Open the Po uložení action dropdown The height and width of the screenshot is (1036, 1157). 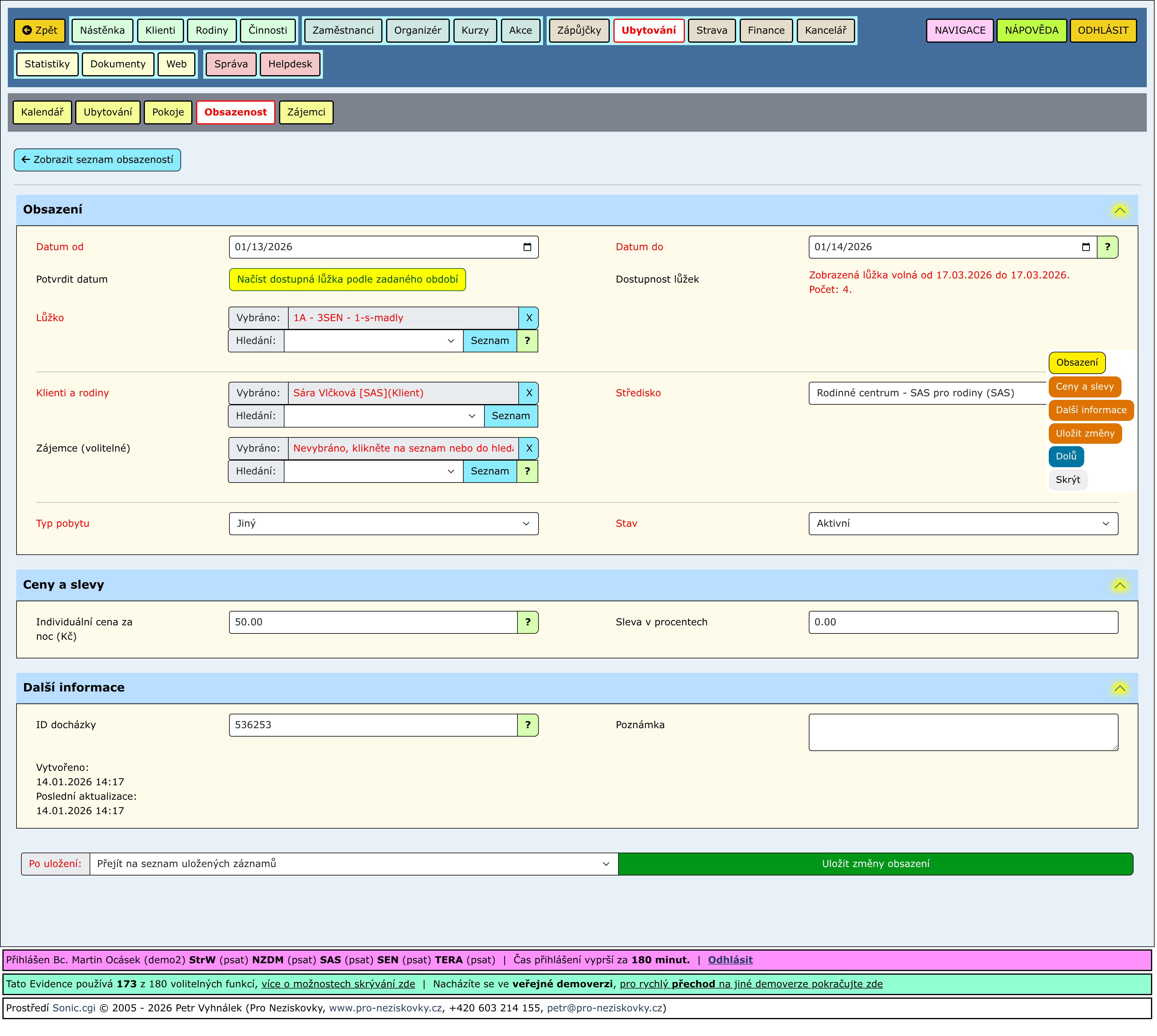point(353,864)
